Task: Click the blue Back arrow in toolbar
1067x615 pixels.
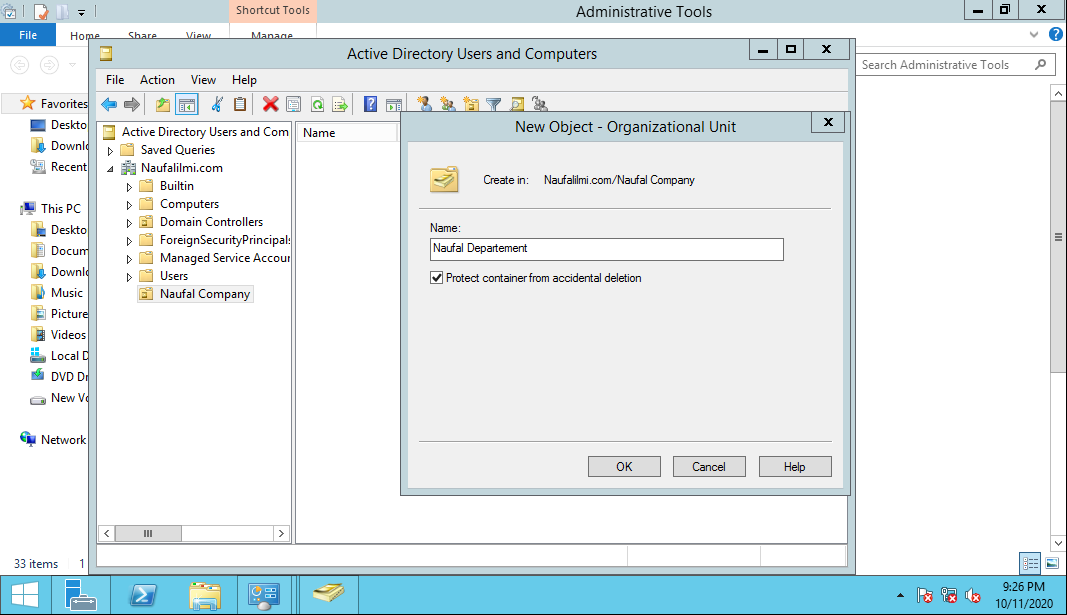Action: click(x=109, y=104)
